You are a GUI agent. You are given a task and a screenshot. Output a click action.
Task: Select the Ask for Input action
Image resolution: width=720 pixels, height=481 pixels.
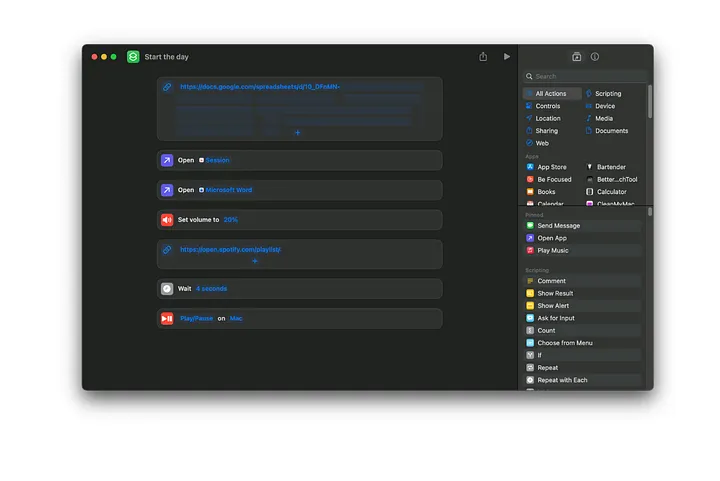click(583, 318)
